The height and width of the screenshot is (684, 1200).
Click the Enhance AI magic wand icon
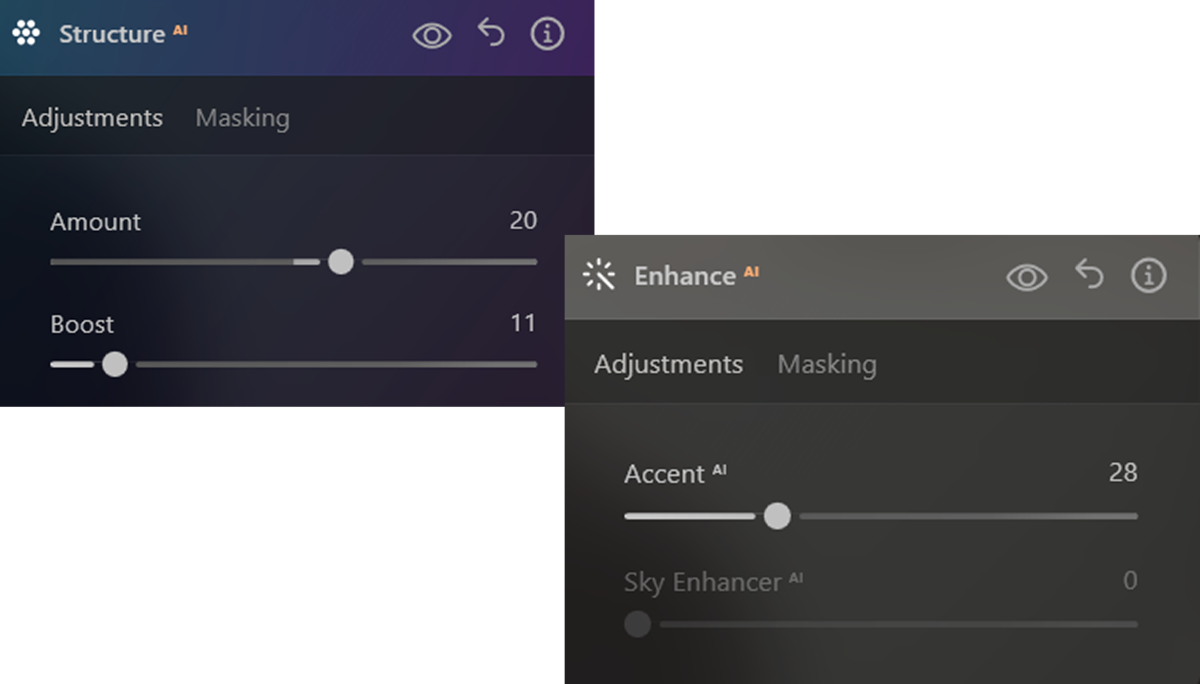point(599,275)
